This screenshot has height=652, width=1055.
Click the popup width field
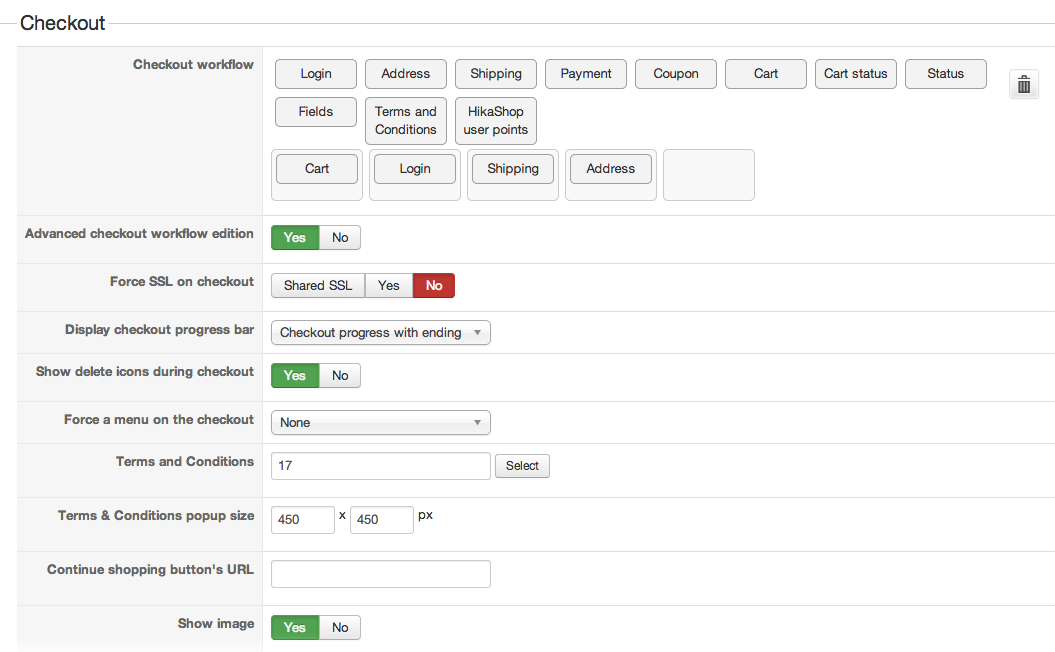(302, 520)
